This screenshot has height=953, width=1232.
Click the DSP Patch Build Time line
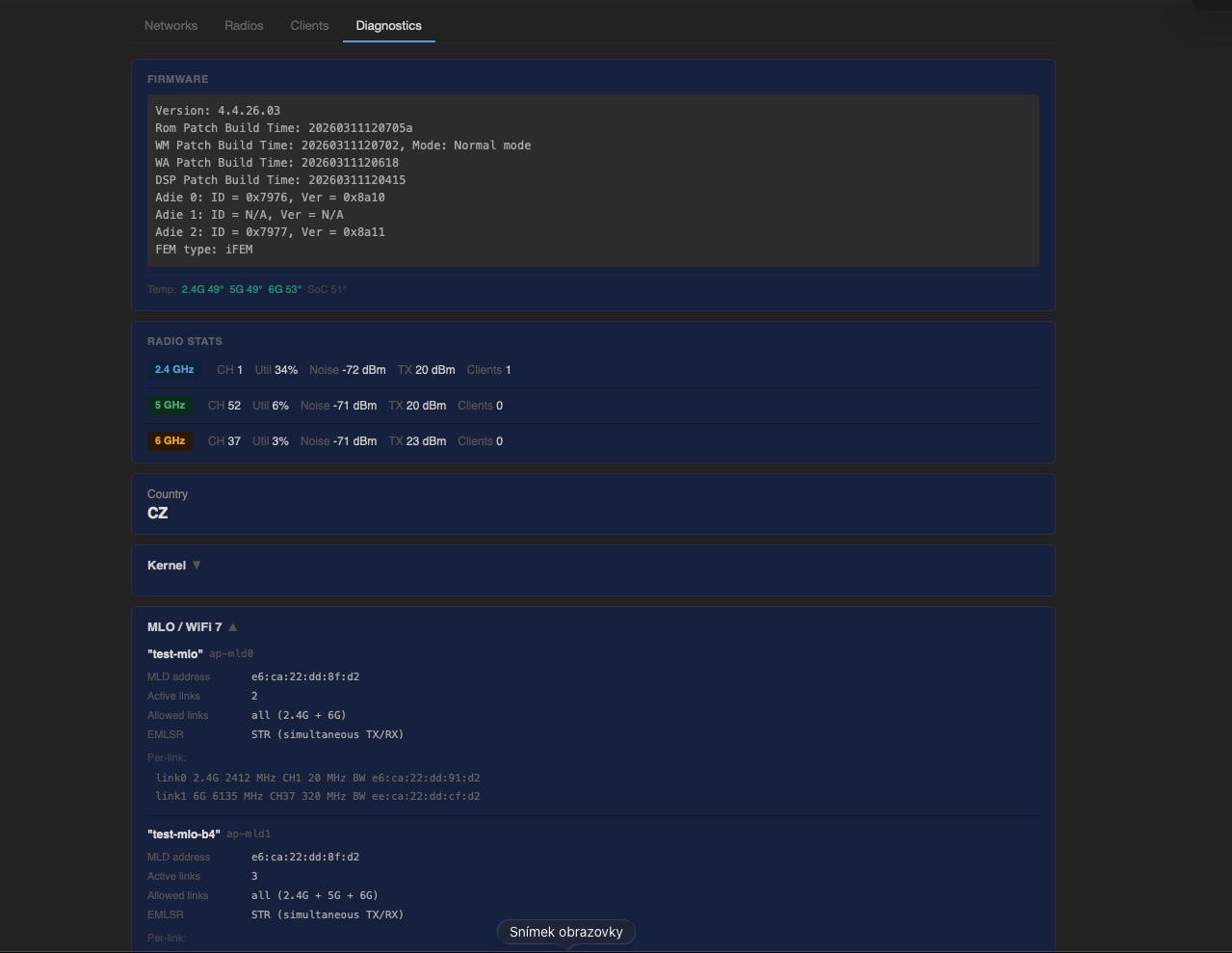coord(280,180)
